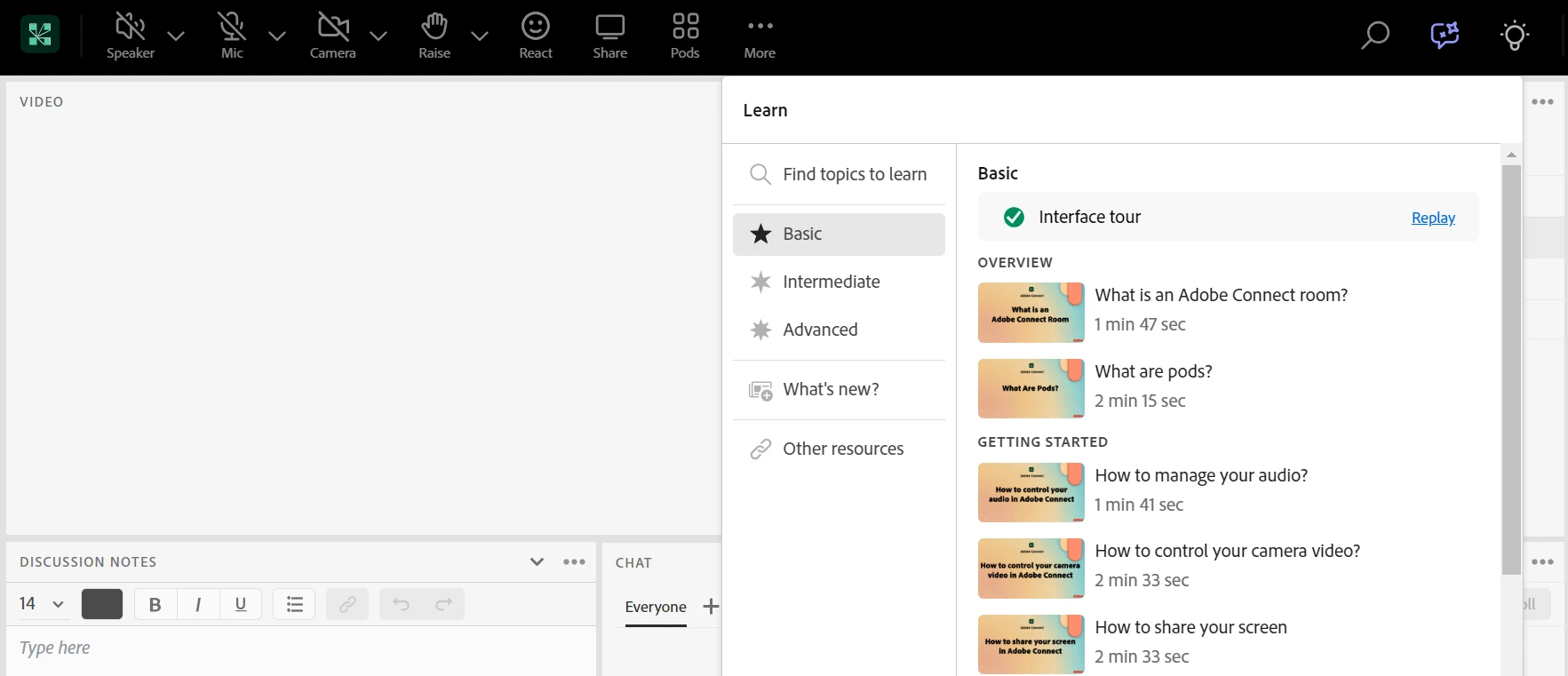This screenshot has width=1568, height=676.
Task: Toggle underline formatting in notes
Action: (x=240, y=604)
